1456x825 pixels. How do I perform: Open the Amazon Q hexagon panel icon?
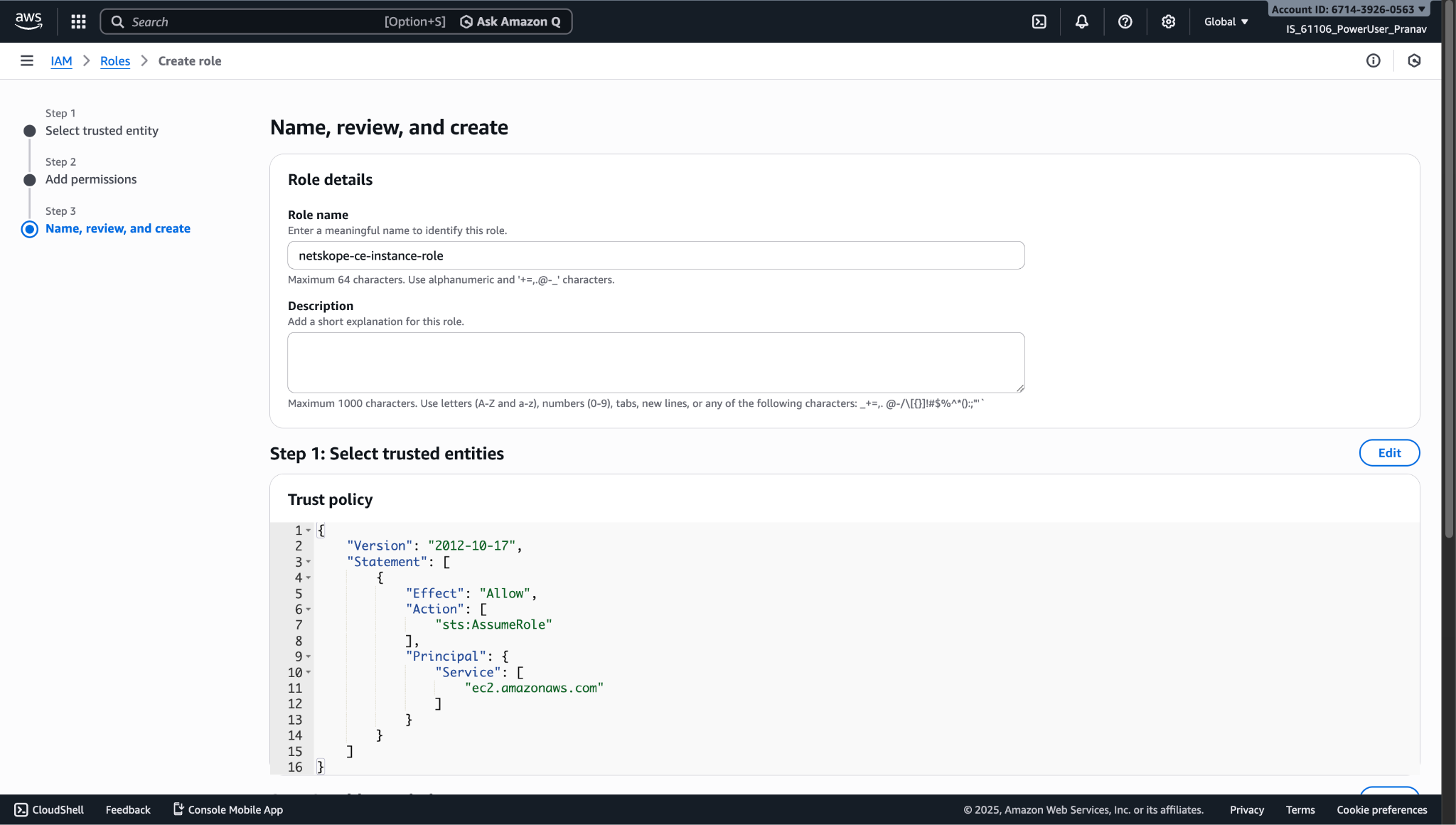[1414, 61]
